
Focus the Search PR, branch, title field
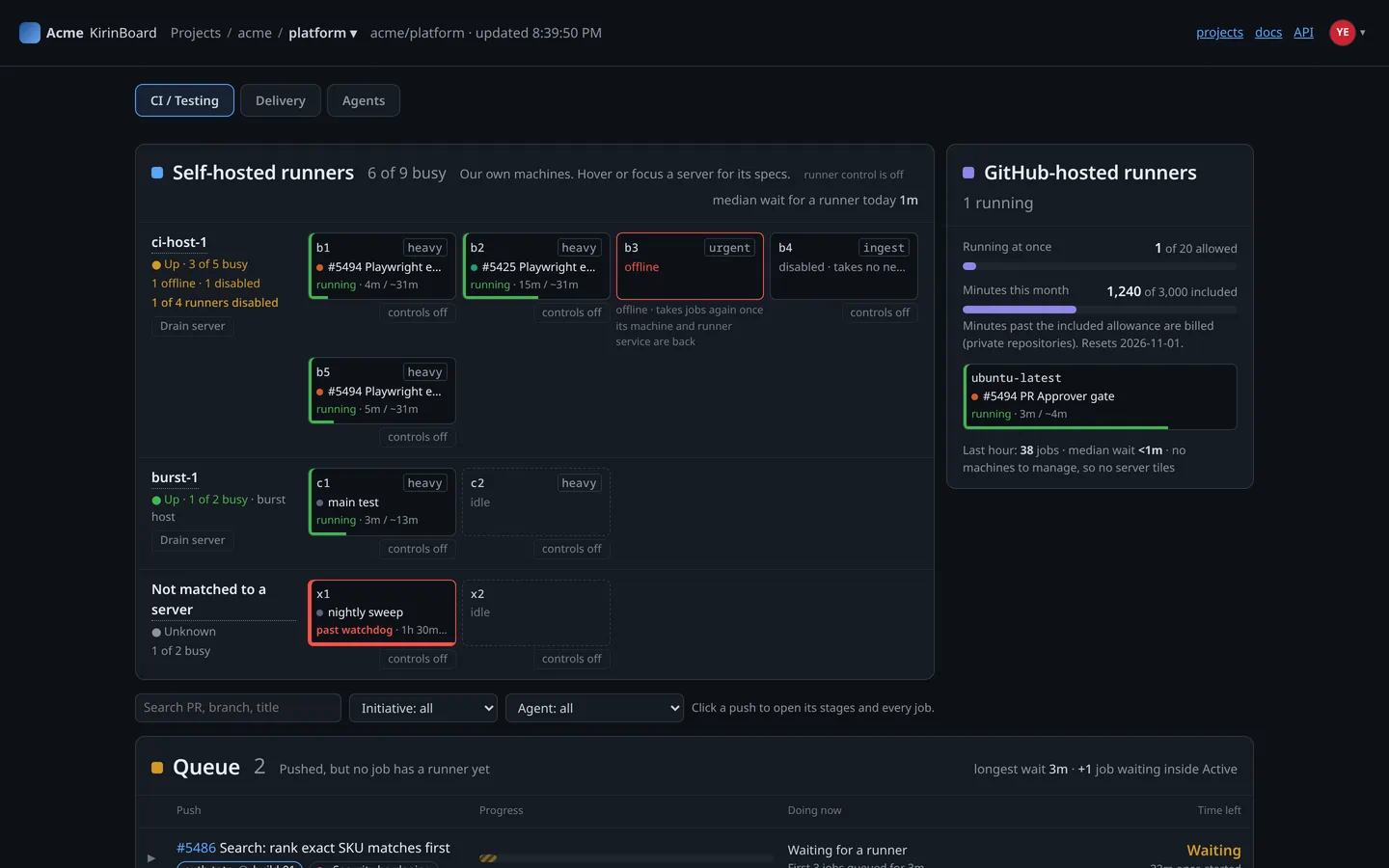pyautogui.click(x=238, y=708)
